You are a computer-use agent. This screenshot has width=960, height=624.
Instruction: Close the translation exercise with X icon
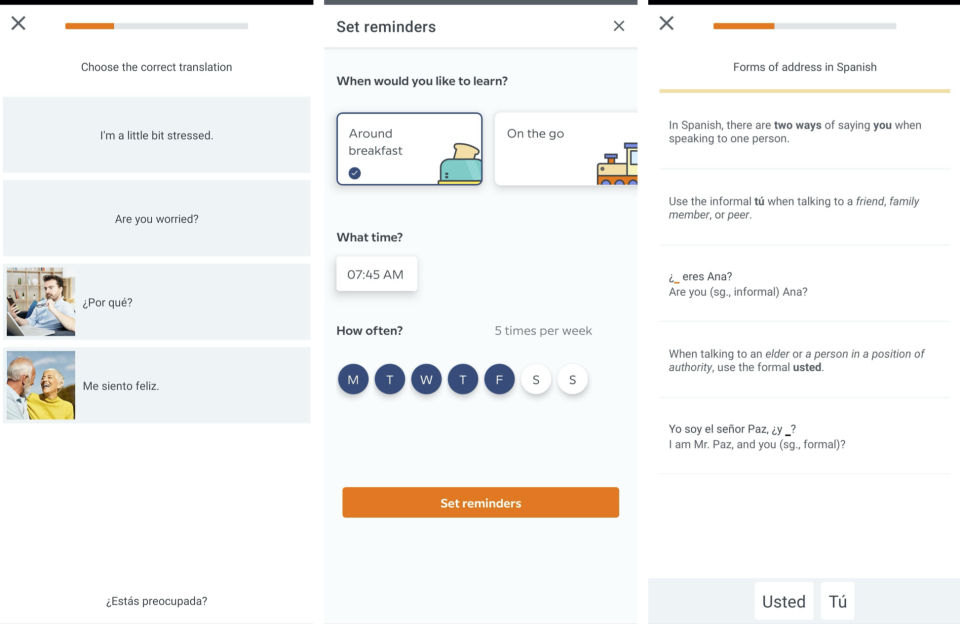[x=18, y=23]
